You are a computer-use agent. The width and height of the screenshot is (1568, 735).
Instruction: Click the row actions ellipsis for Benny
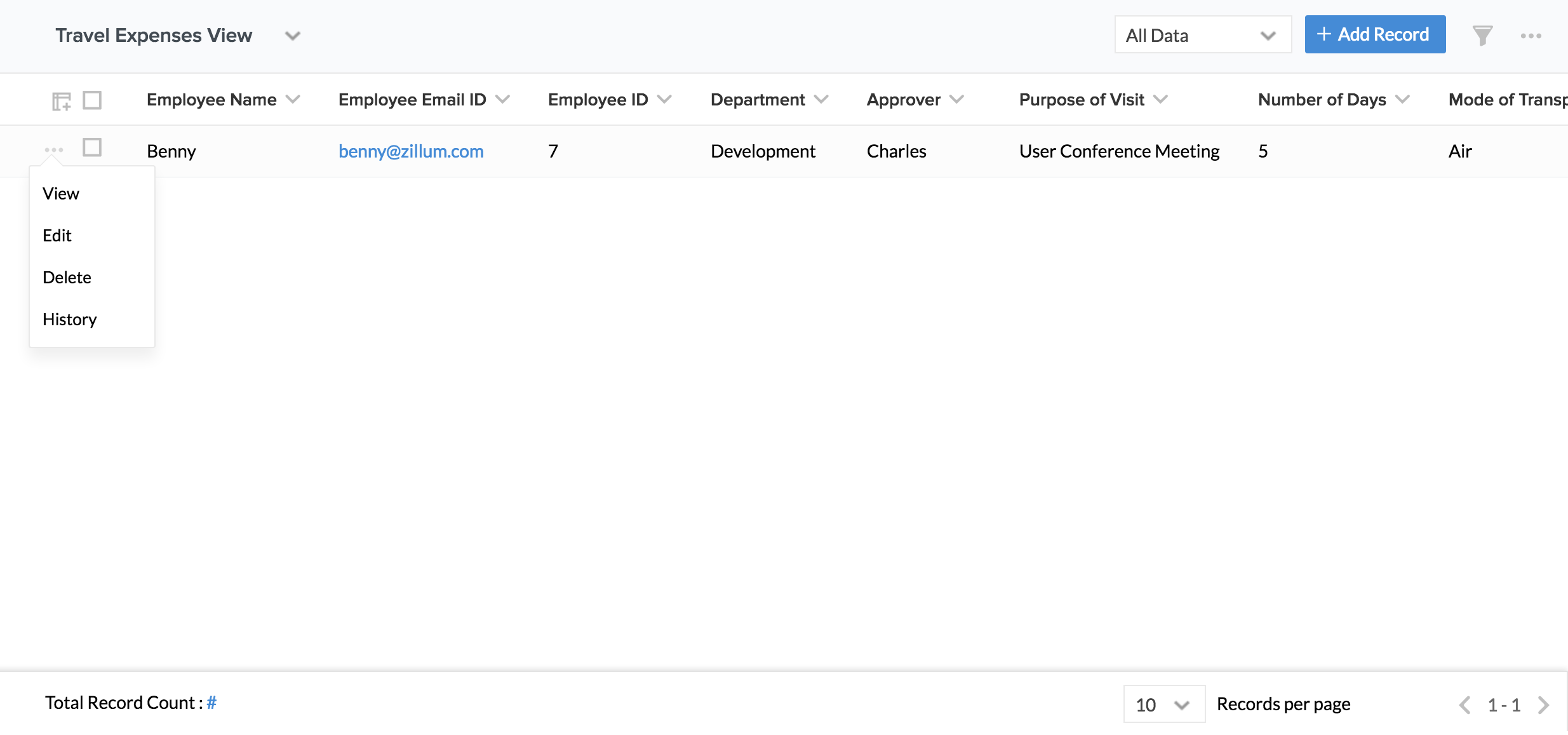click(54, 150)
